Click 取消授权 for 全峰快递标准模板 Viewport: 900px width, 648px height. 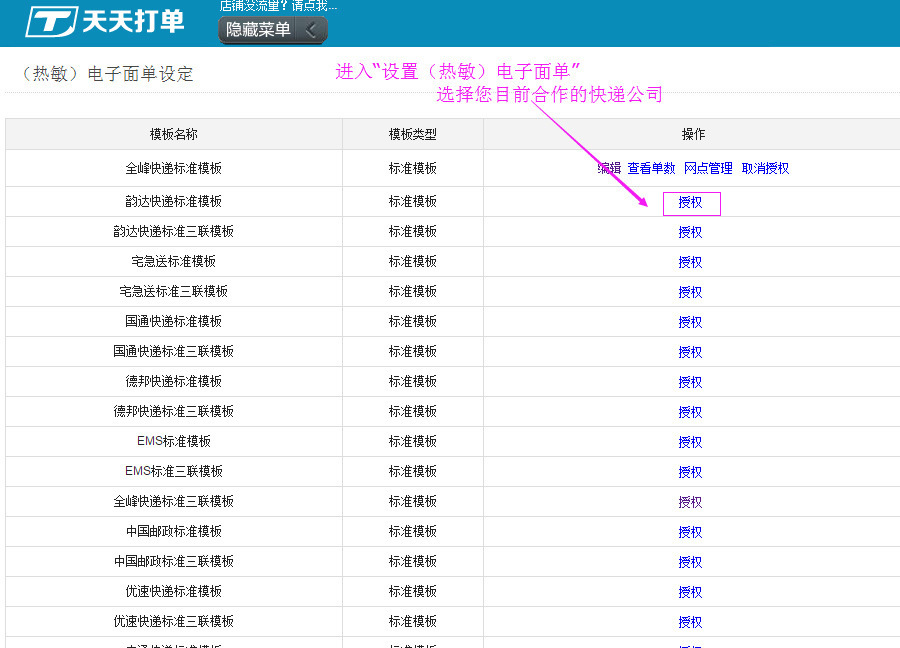point(765,168)
